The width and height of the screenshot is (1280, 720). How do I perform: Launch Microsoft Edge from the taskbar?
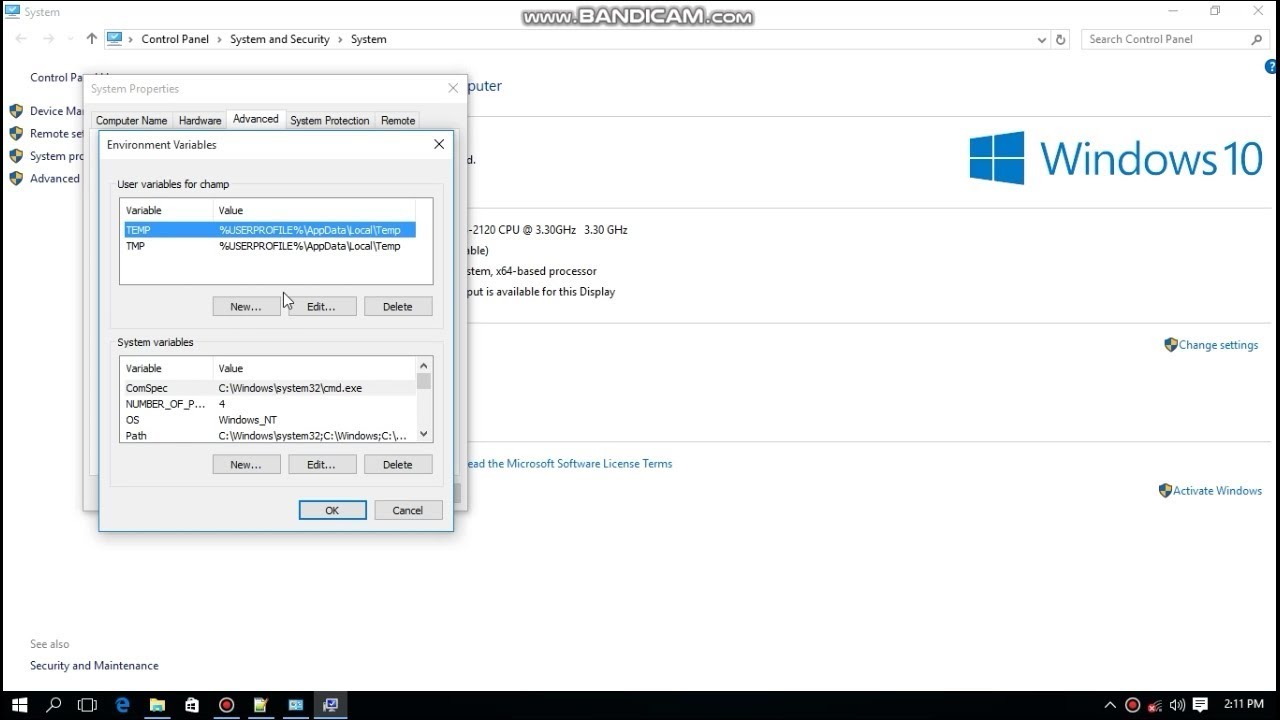(x=123, y=705)
